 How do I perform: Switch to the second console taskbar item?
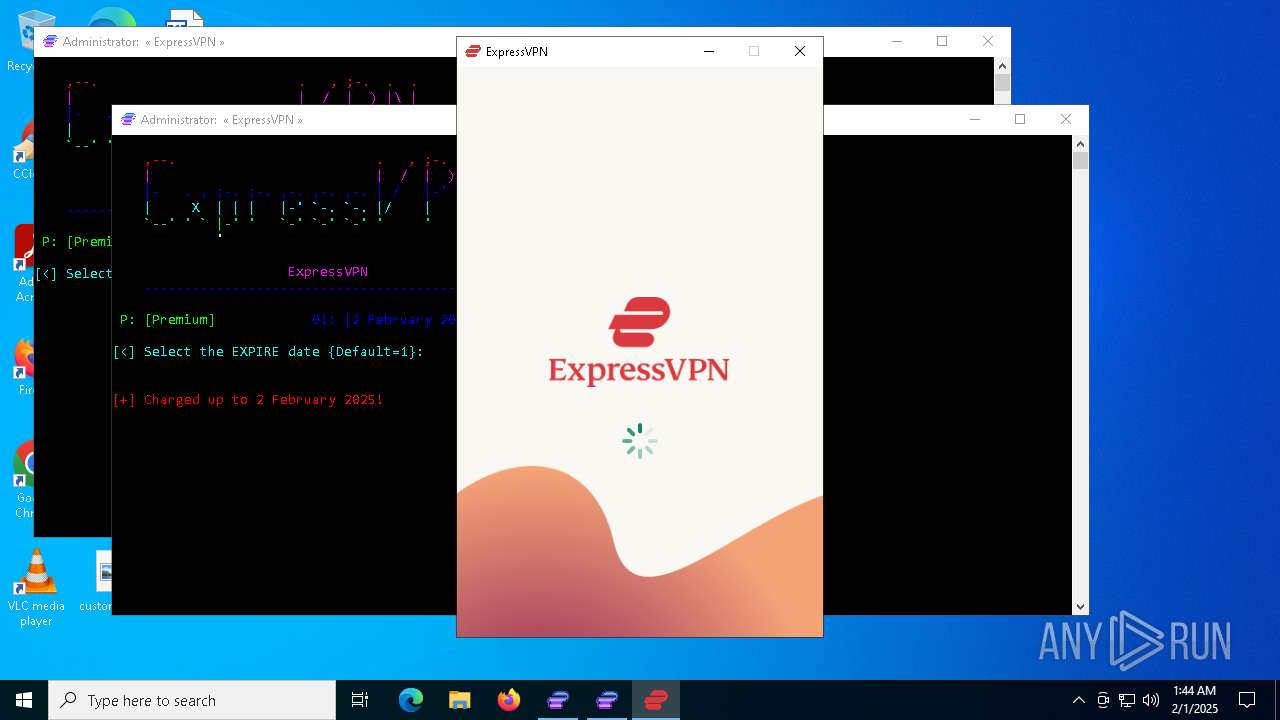point(607,700)
